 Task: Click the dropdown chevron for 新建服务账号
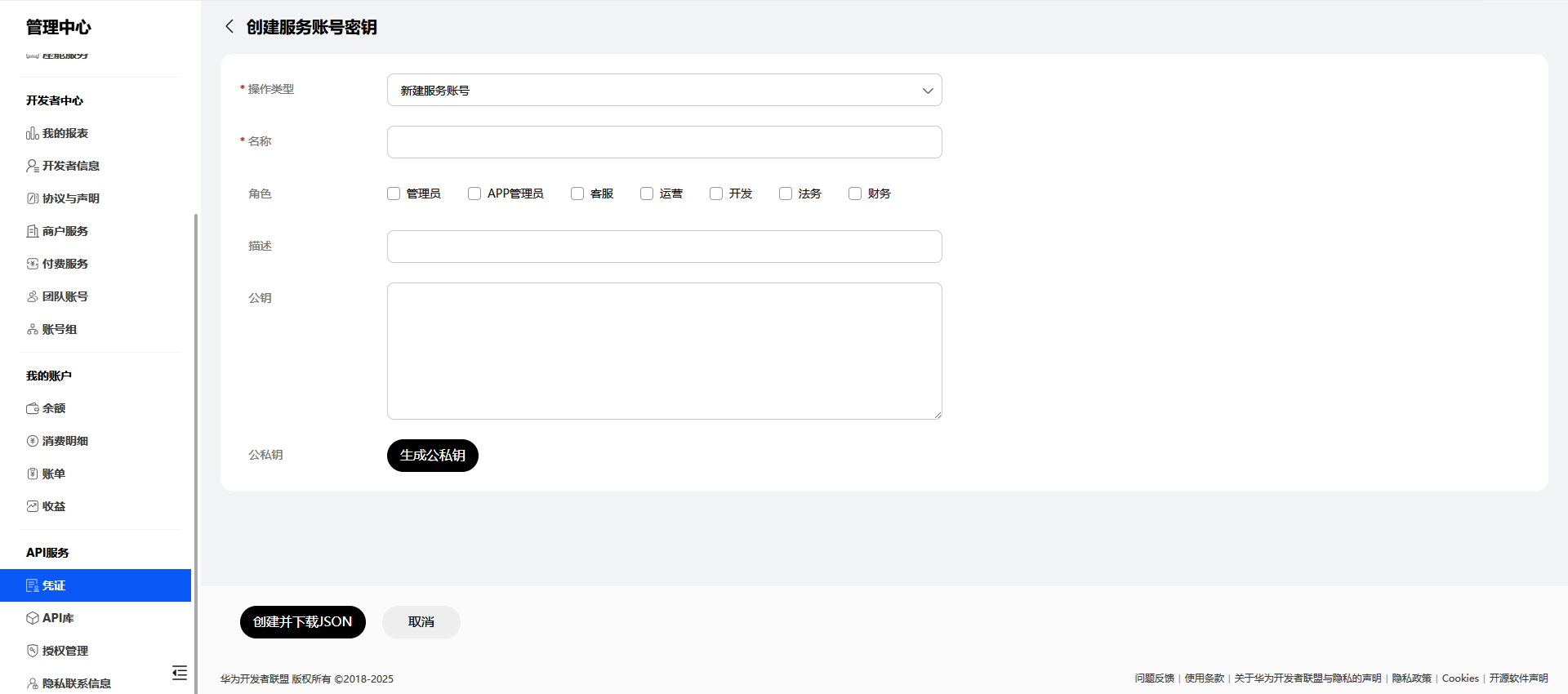coord(928,91)
